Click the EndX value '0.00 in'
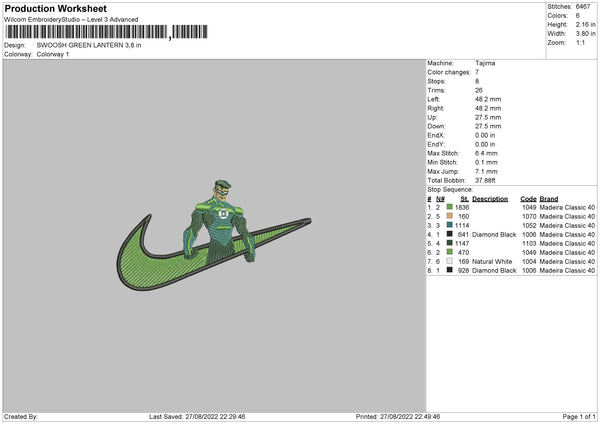 coord(485,135)
